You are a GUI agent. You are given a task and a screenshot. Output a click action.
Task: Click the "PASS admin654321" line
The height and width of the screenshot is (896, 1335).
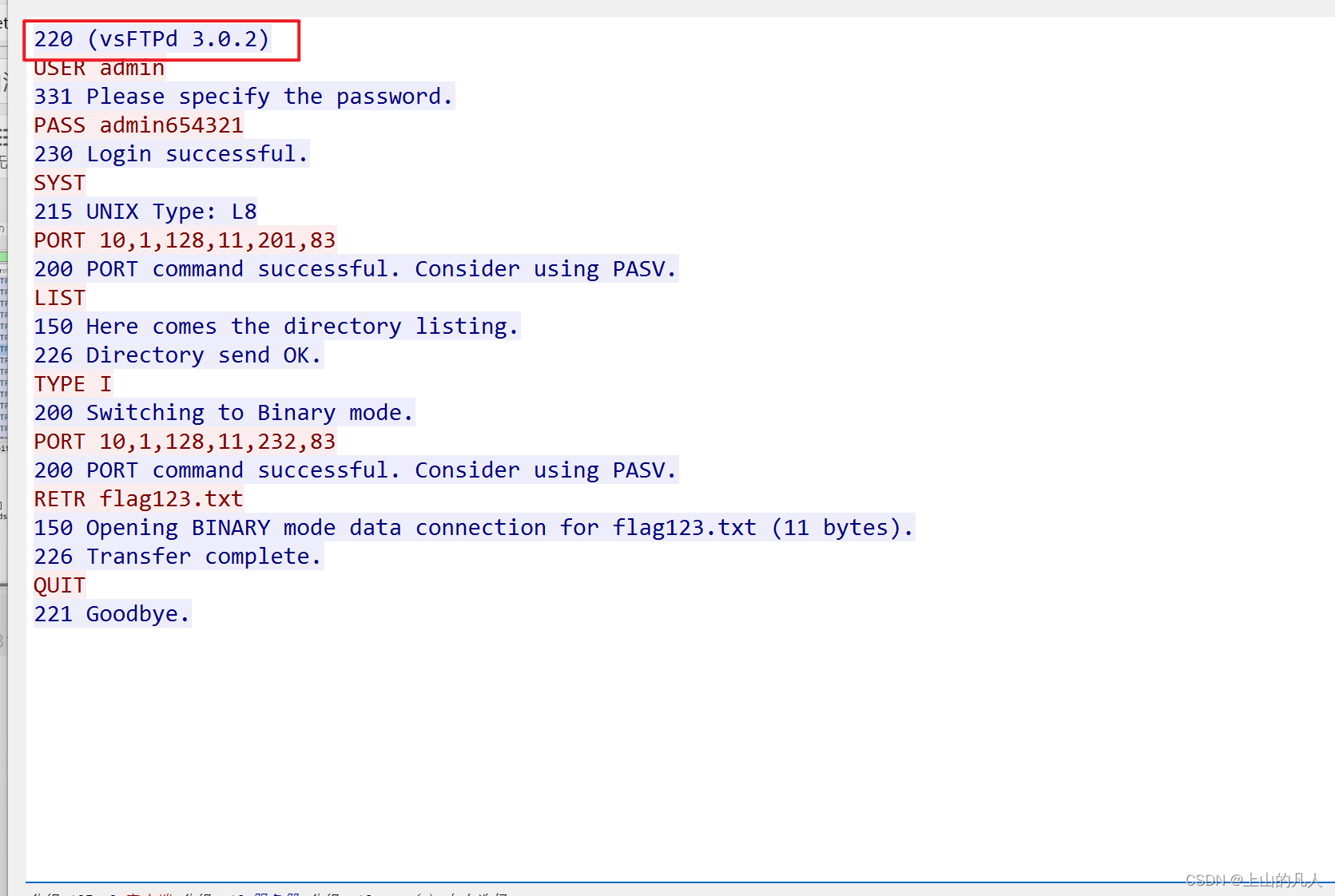click(x=138, y=125)
